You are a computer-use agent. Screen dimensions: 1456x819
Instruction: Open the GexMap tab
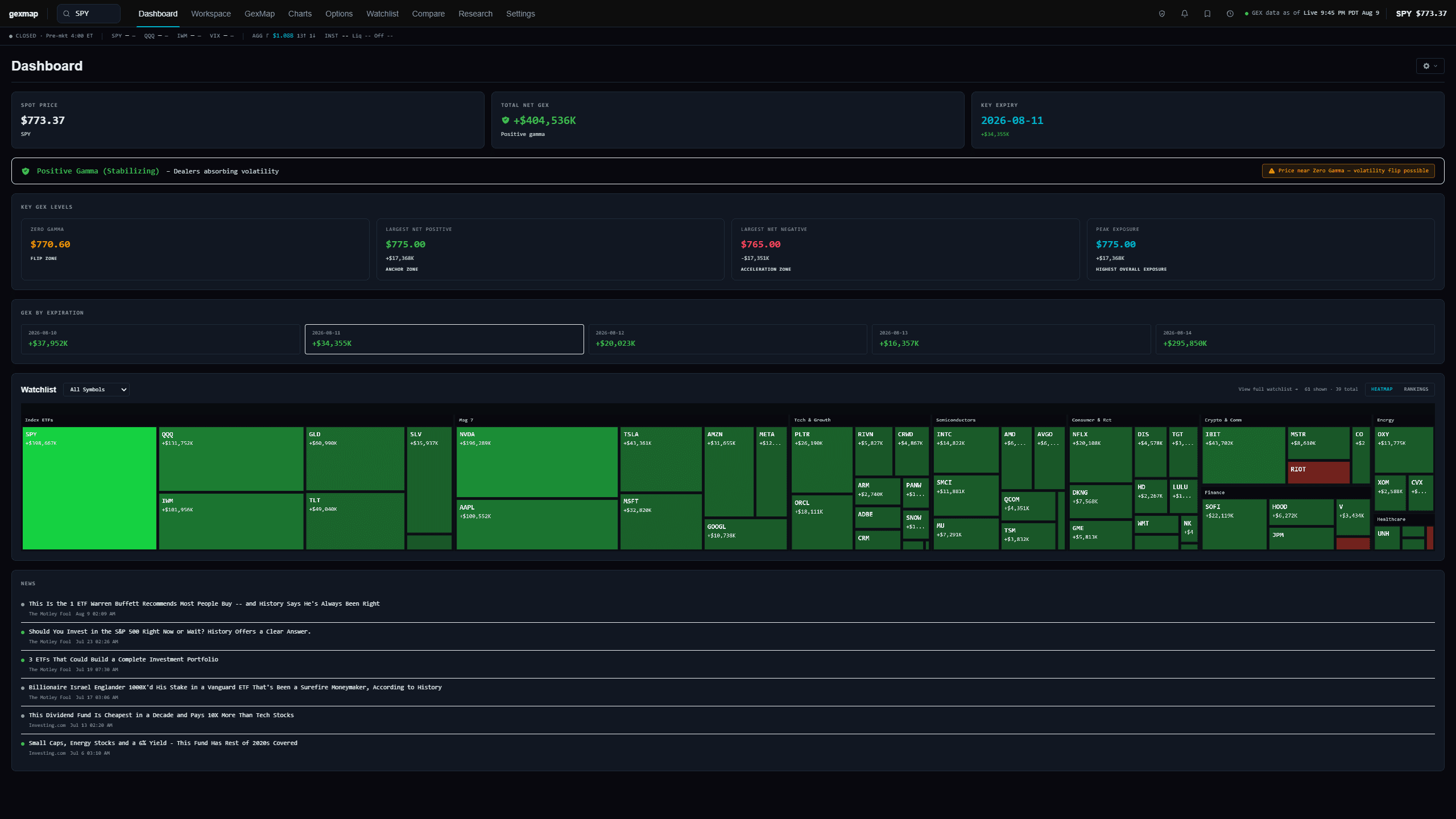pyautogui.click(x=259, y=14)
